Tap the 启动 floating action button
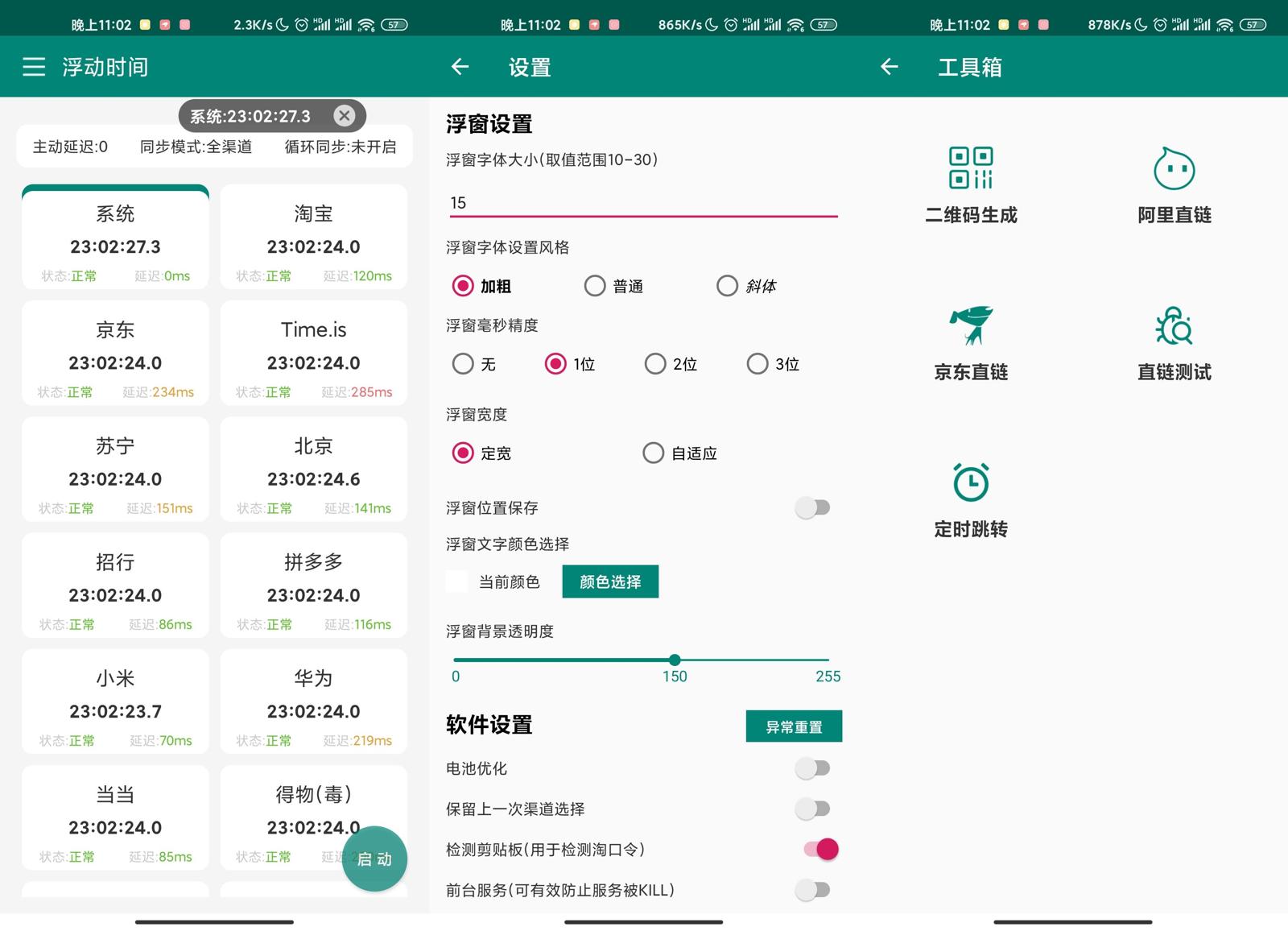Screen dimensions: 1288x931 [374, 859]
